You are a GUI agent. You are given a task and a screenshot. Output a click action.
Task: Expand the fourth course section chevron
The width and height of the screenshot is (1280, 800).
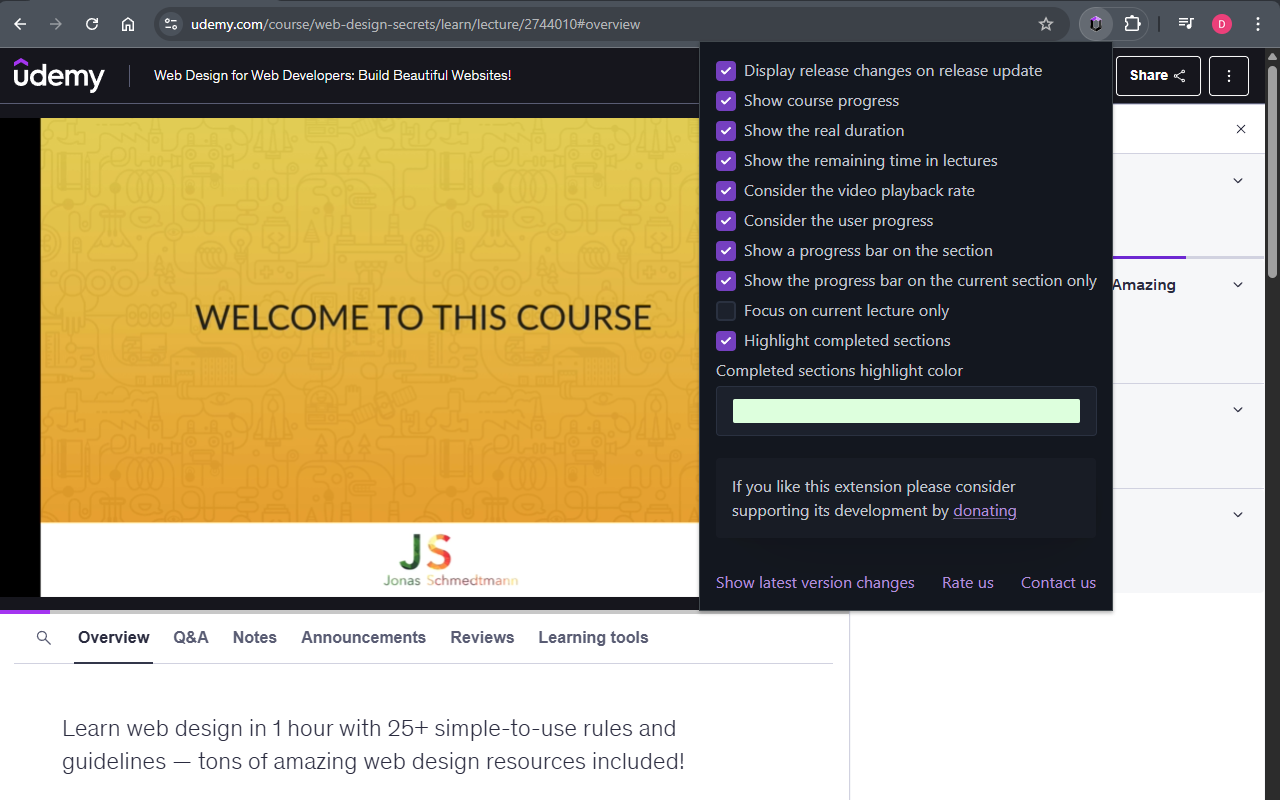click(x=1238, y=515)
